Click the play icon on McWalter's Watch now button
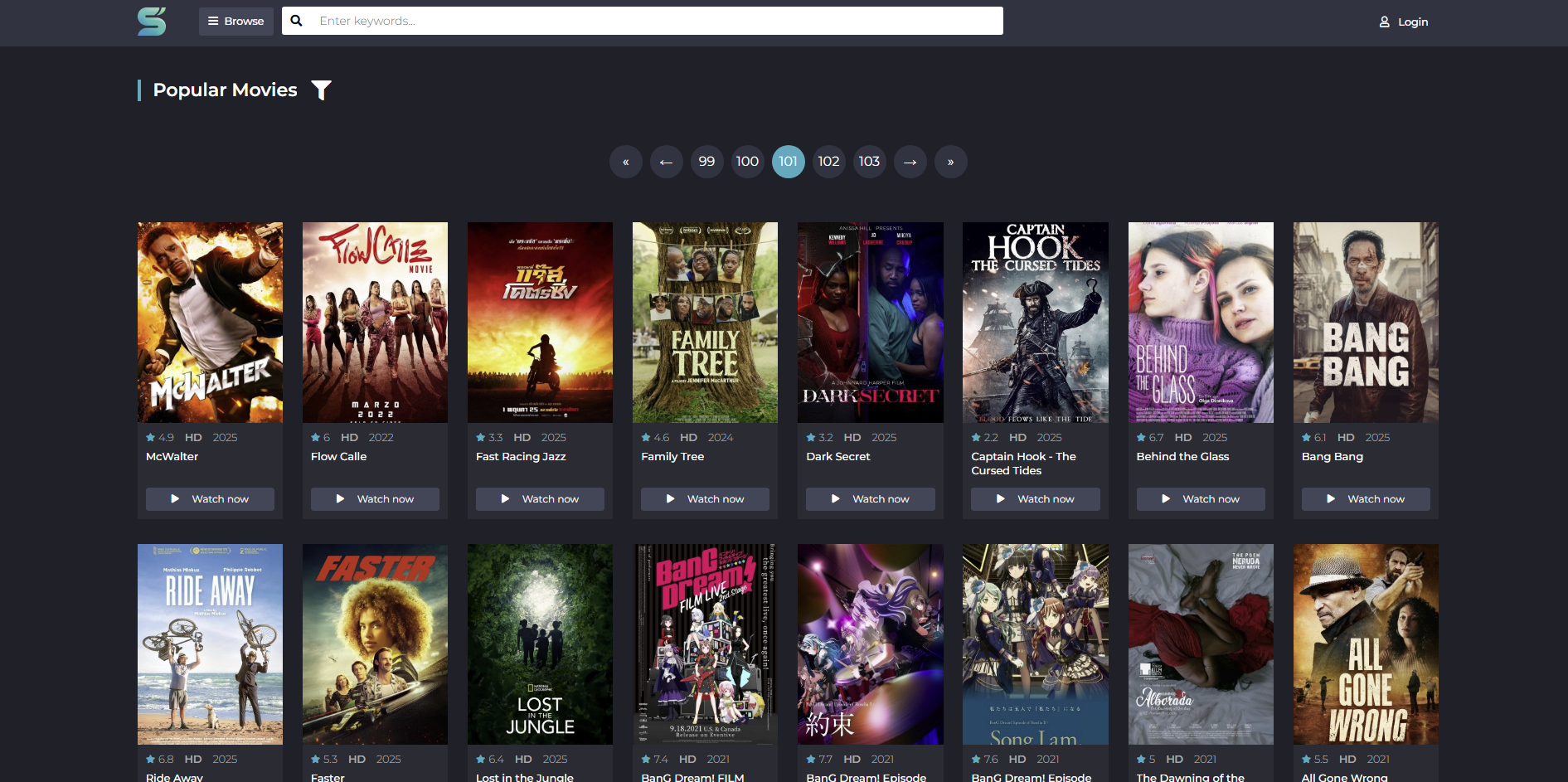The image size is (1568, 782). point(174,498)
